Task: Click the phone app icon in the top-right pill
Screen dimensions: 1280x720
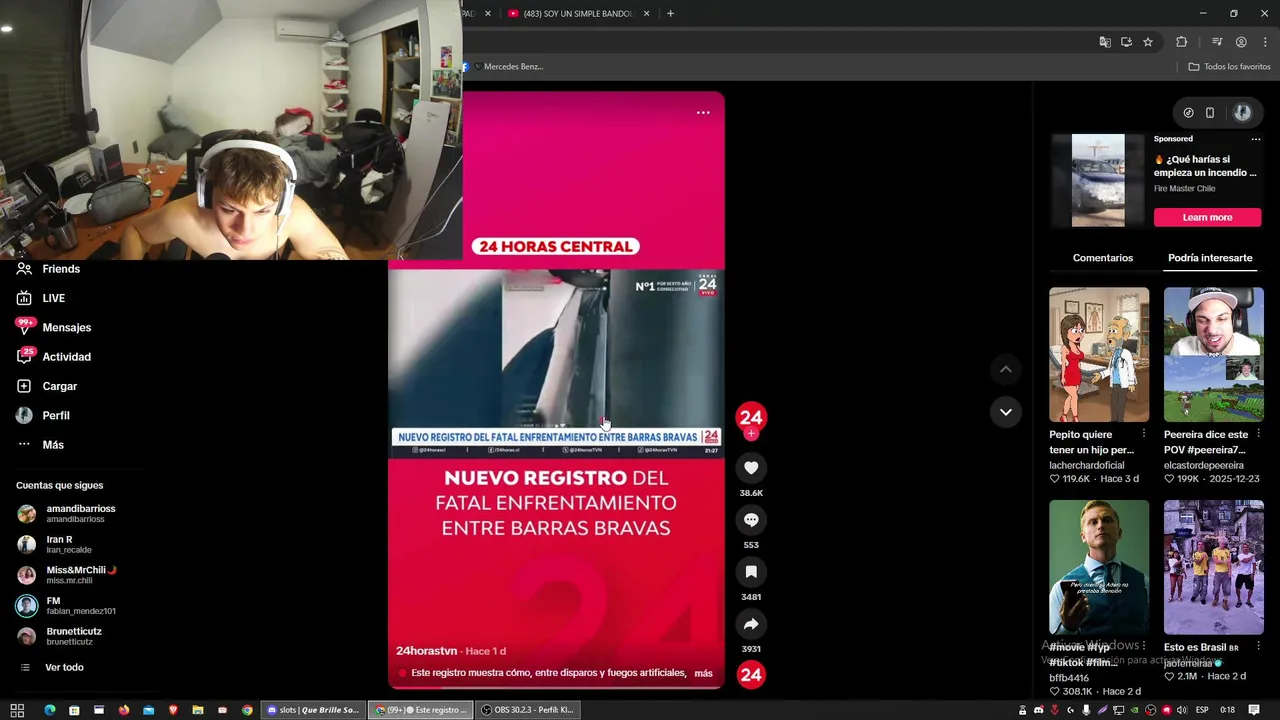Action: (1210, 113)
